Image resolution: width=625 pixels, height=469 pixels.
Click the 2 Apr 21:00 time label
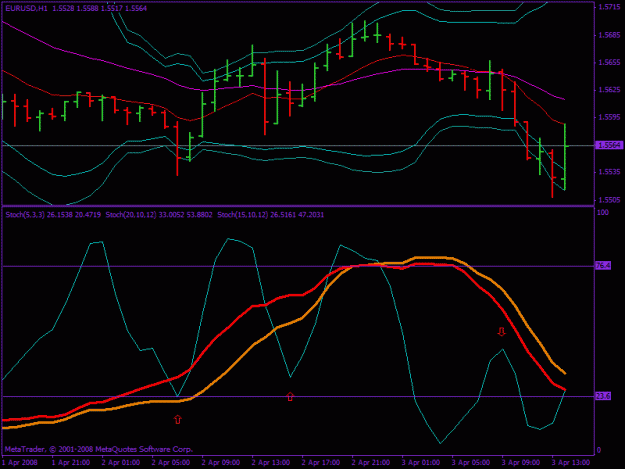[371, 463]
